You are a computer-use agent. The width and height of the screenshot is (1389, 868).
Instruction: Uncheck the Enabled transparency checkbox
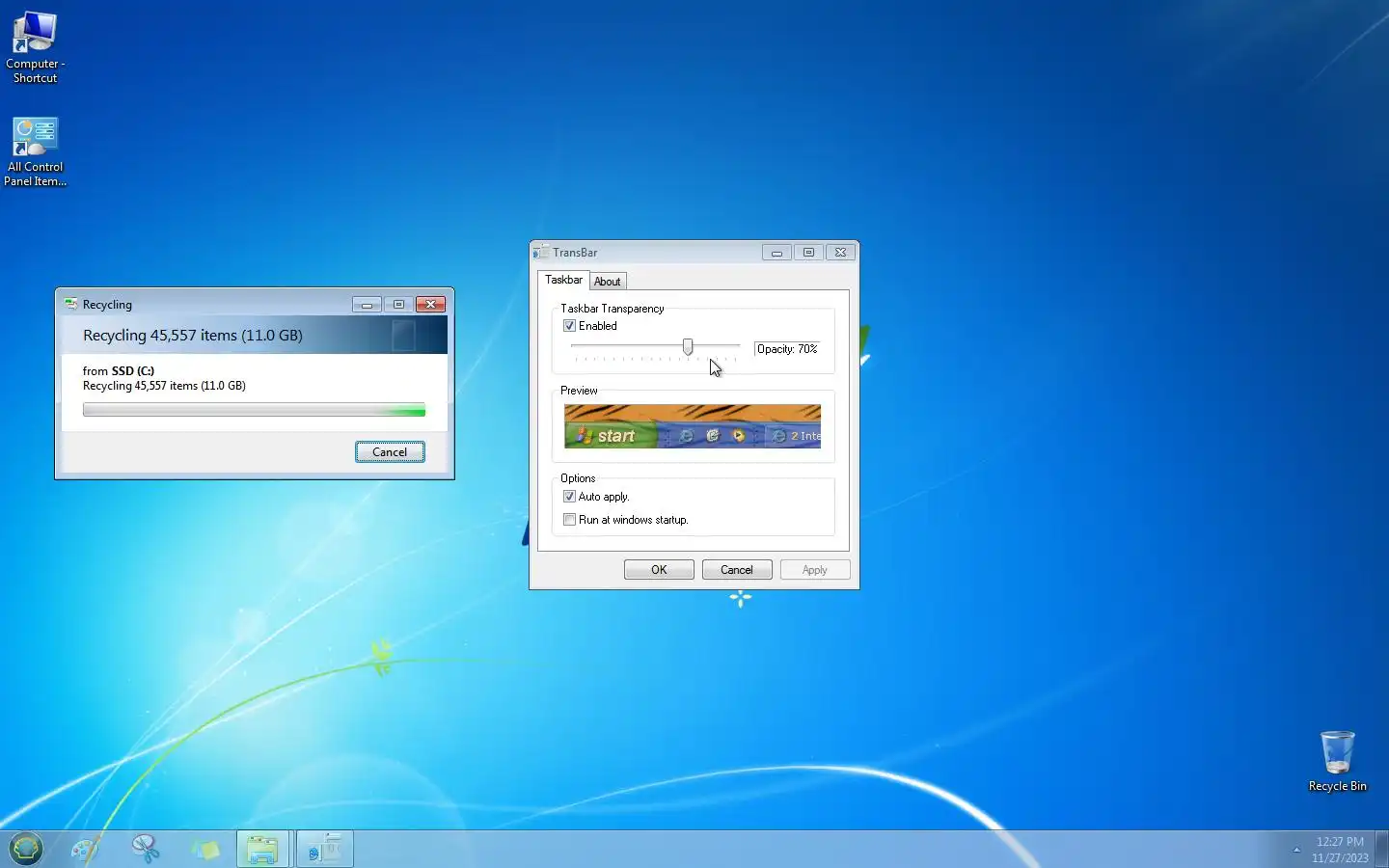click(x=569, y=326)
